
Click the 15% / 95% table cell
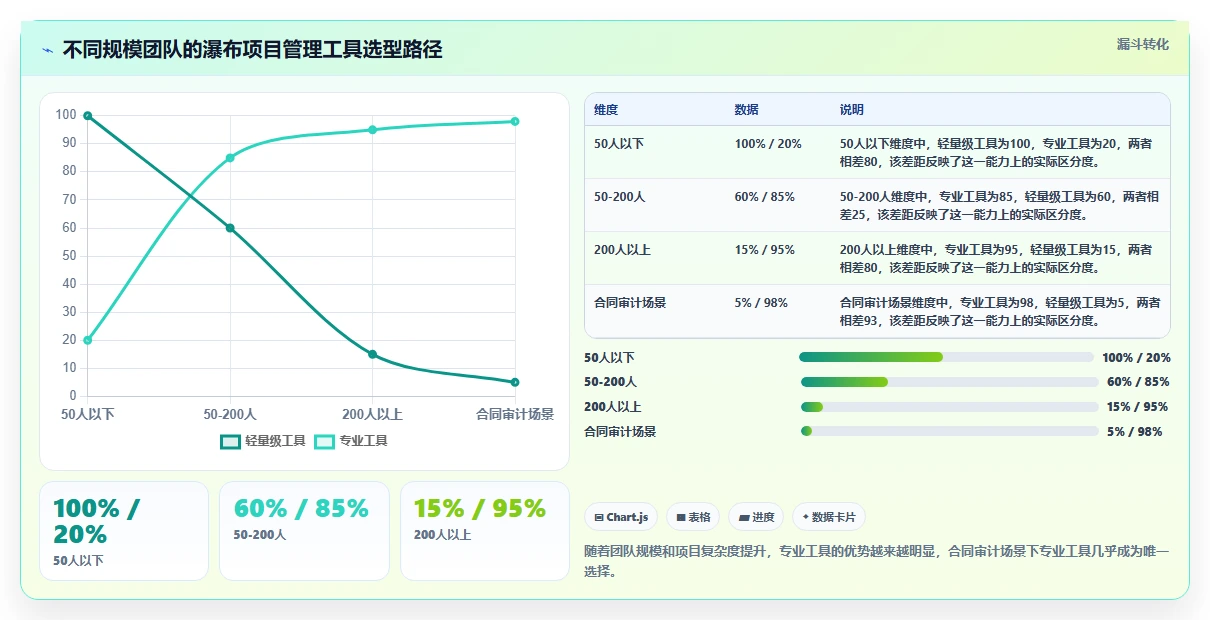click(765, 250)
